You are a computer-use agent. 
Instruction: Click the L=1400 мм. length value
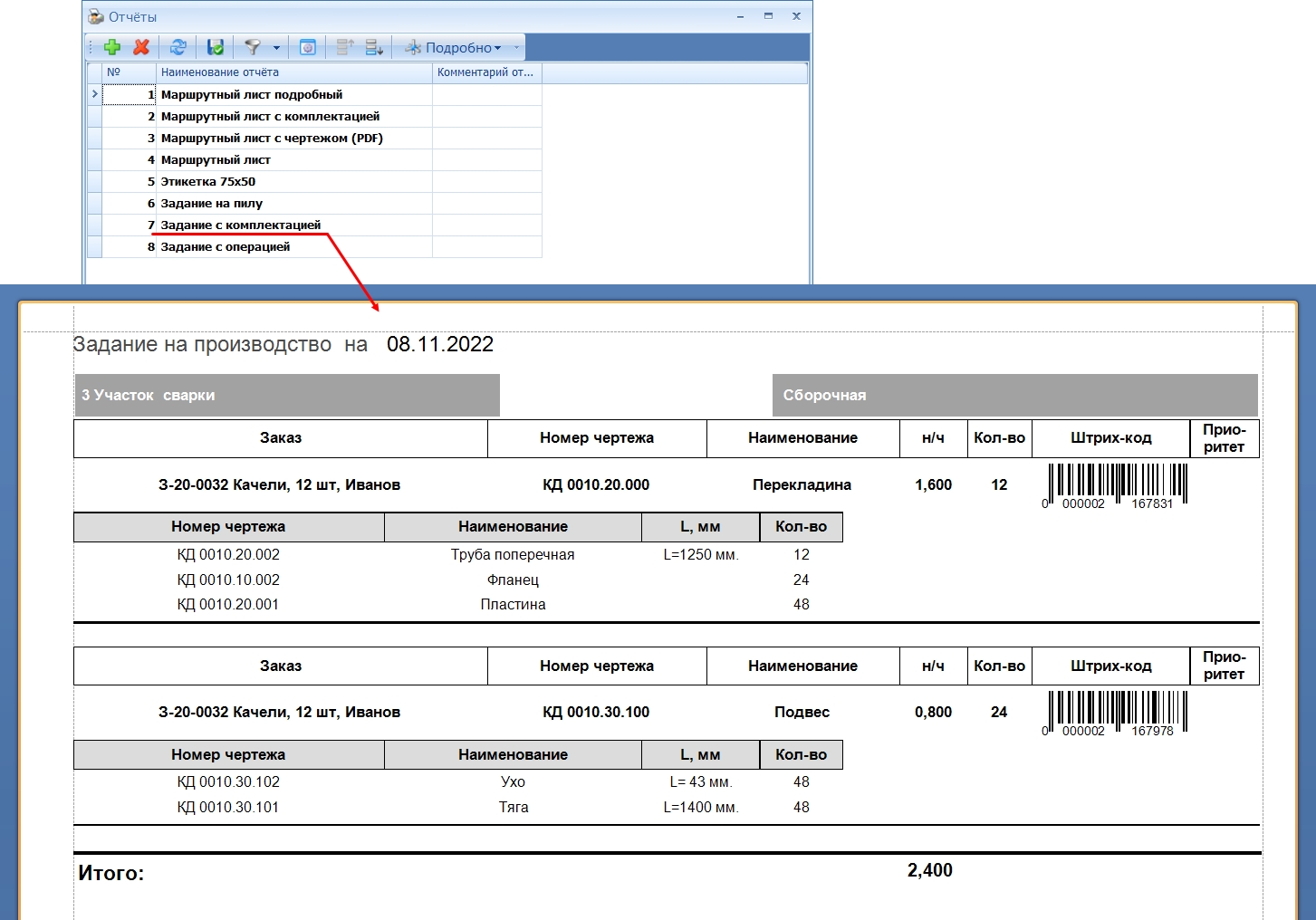pyautogui.click(x=701, y=807)
